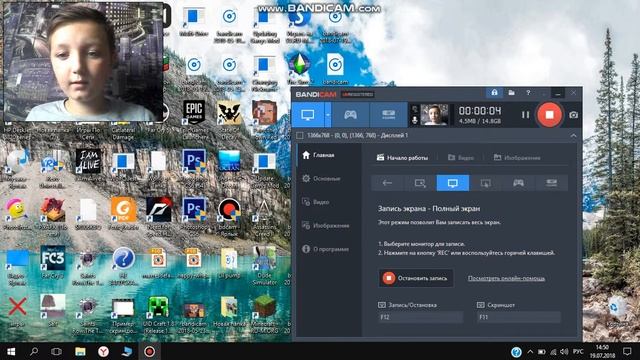Screen dimensions: 640x360
Task: Switch to the Изображения tab at top
Action: click(x=517, y=158)
